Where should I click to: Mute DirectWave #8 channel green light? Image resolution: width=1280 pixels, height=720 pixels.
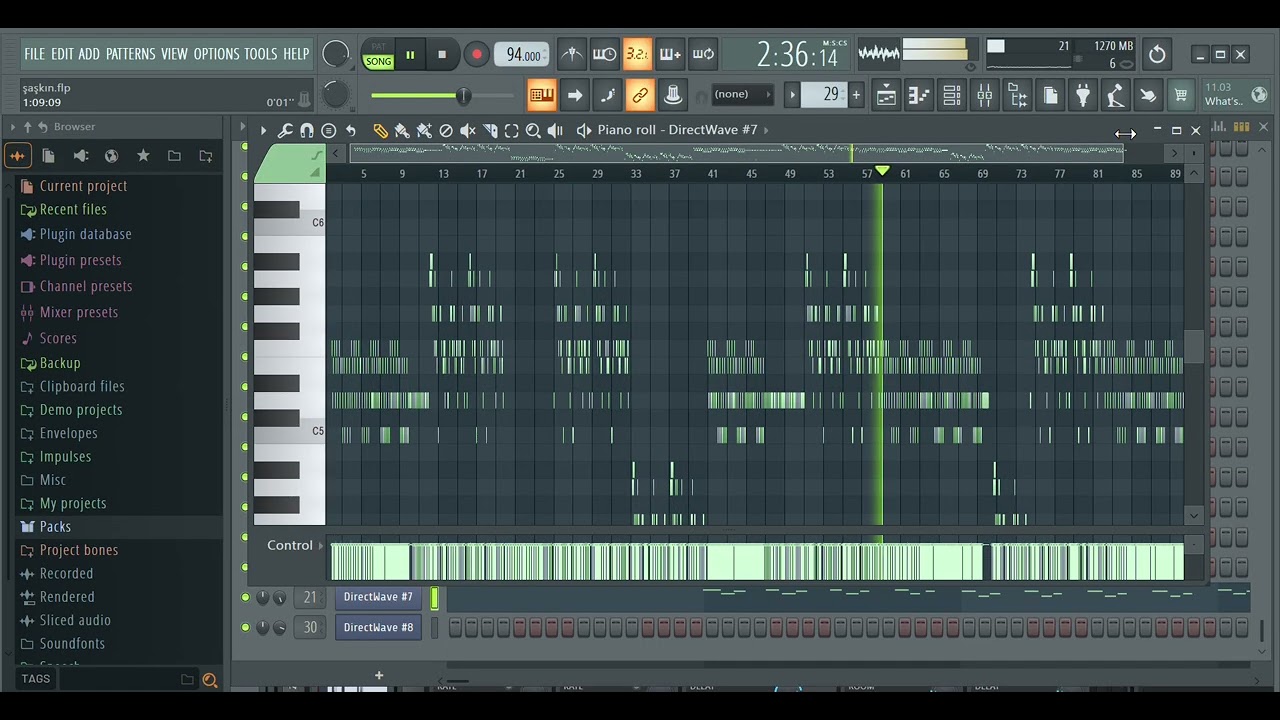coord(245,627)
